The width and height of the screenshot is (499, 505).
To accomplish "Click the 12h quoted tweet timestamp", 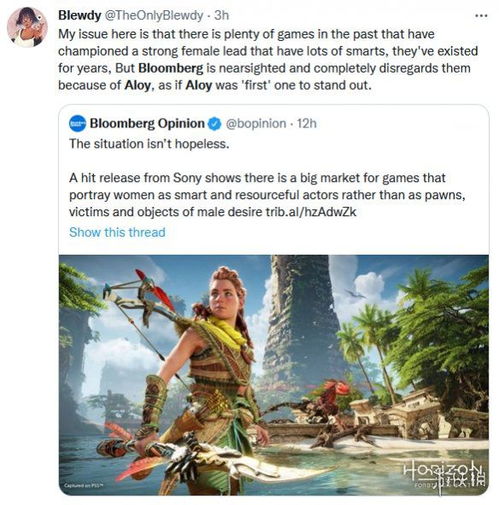I will (307, 124).
